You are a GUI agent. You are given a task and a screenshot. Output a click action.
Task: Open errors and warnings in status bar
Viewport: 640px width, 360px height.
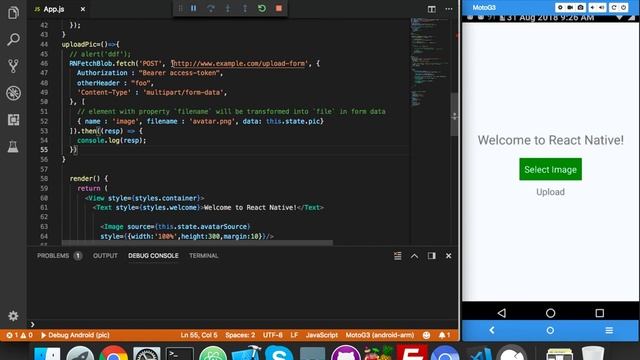[19, 335]
